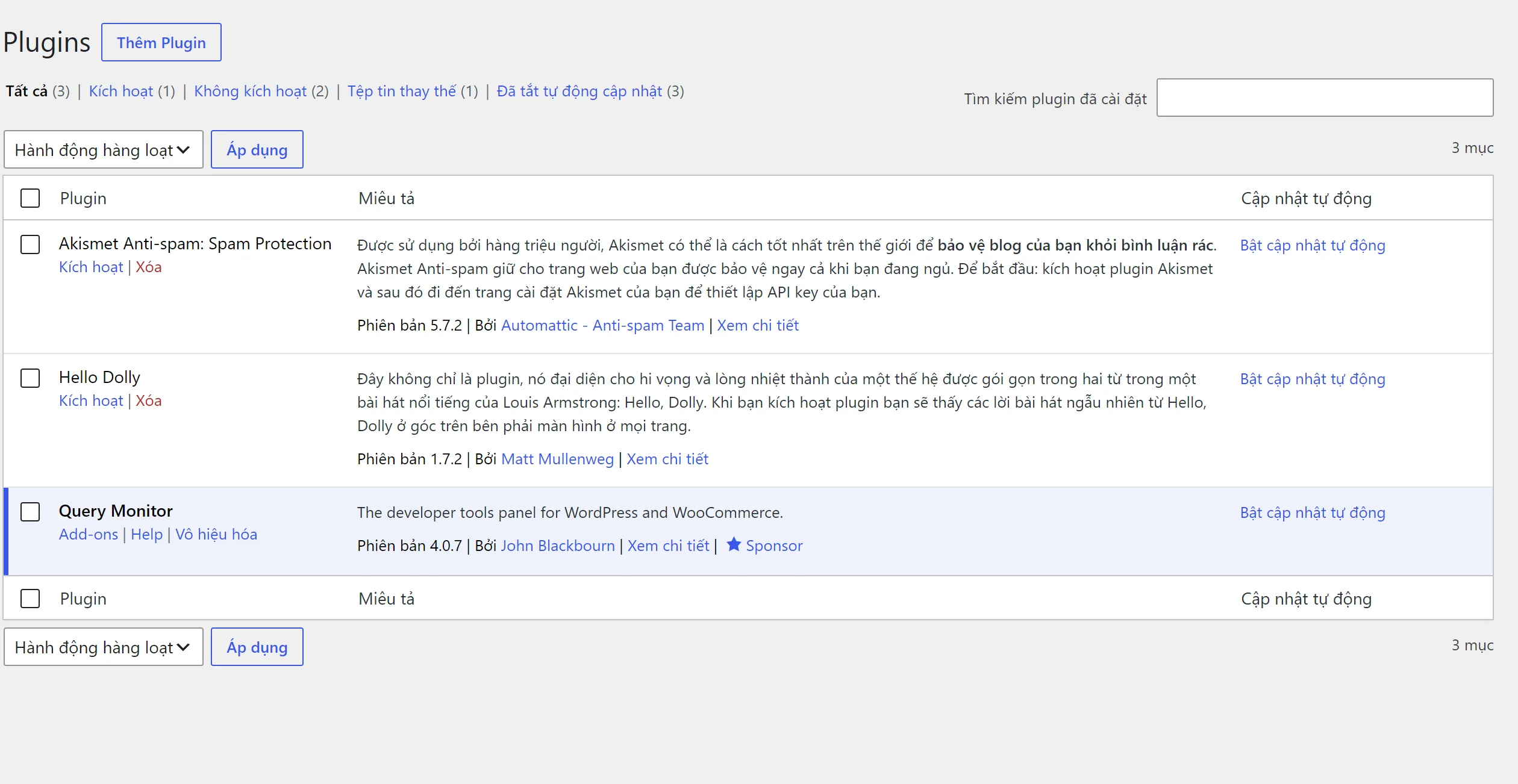Tick the Query Monitor checkbox
The height and width of the screenshot is (784, 1518).
(x=30, y=512)
